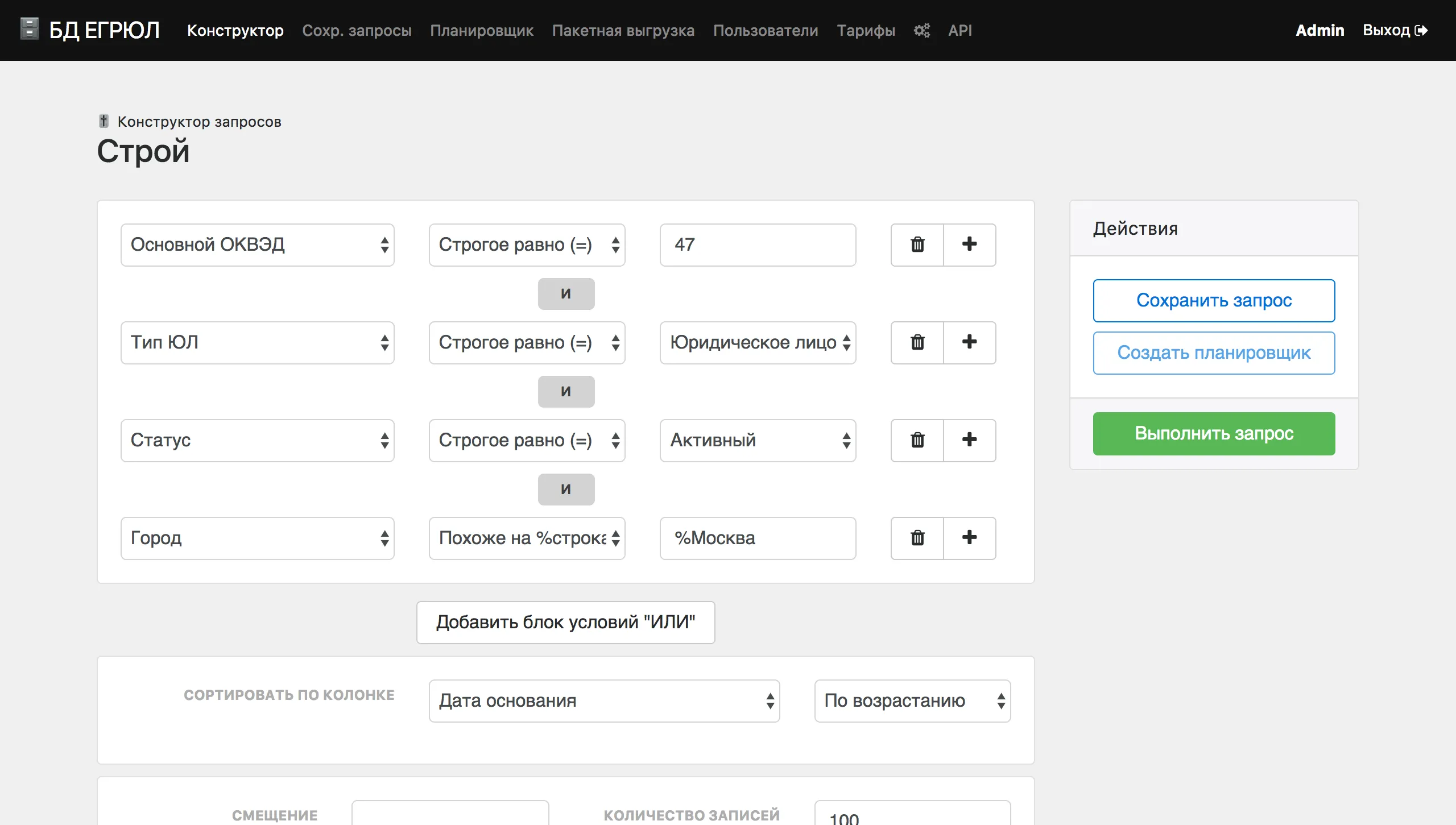Add condition after the Статус row
This screenshot has width=1456, height=825.
[970, 440]
